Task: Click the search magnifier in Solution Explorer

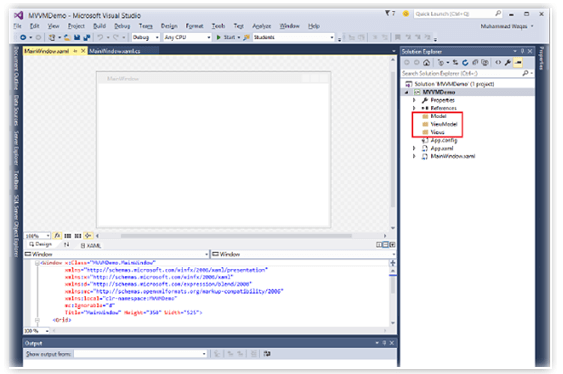Action: pos(525,73)
